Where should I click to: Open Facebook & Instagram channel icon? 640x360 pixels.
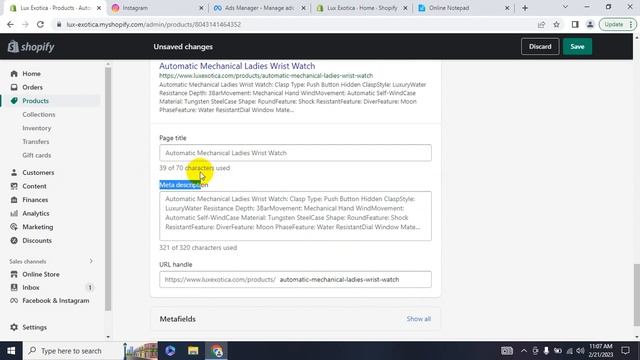(x=14, y=301)
